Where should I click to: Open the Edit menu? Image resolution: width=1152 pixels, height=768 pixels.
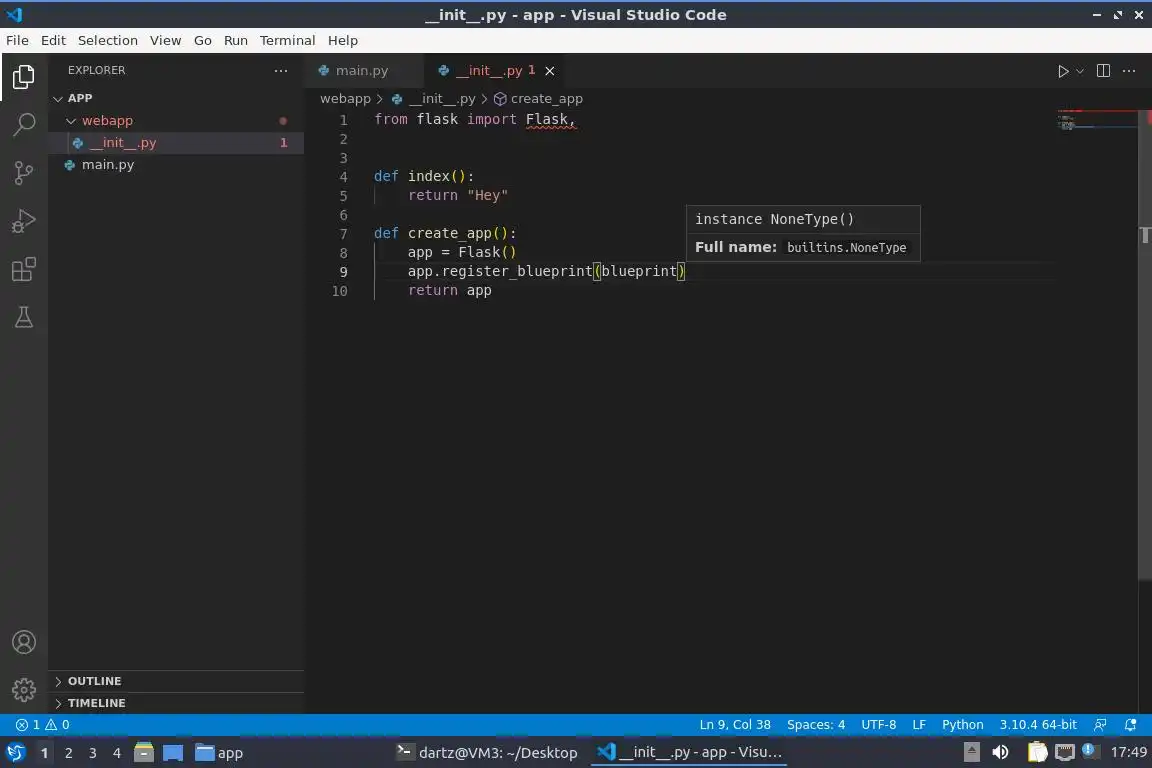tap(53, 40)
